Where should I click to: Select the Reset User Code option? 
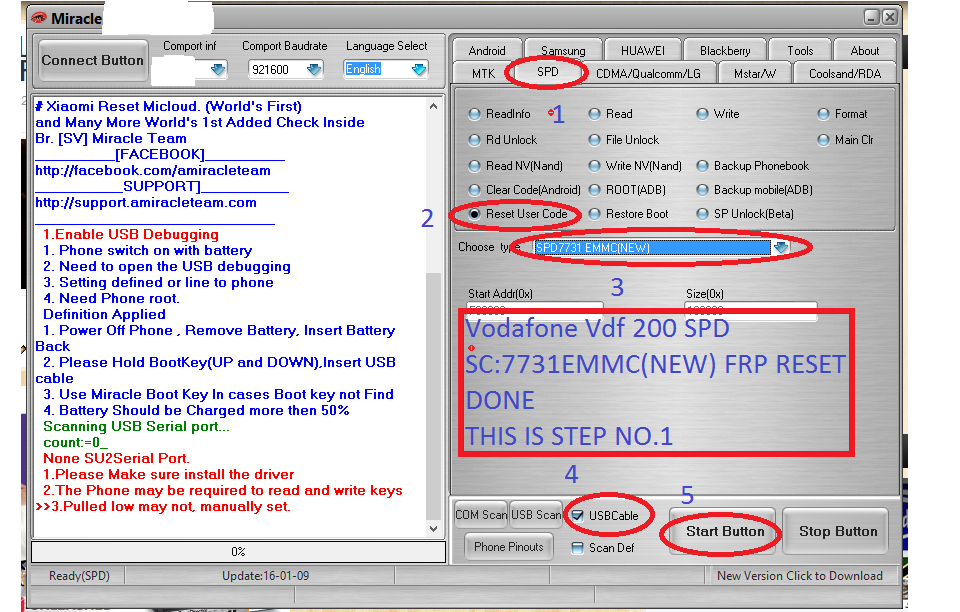[475, 214]
